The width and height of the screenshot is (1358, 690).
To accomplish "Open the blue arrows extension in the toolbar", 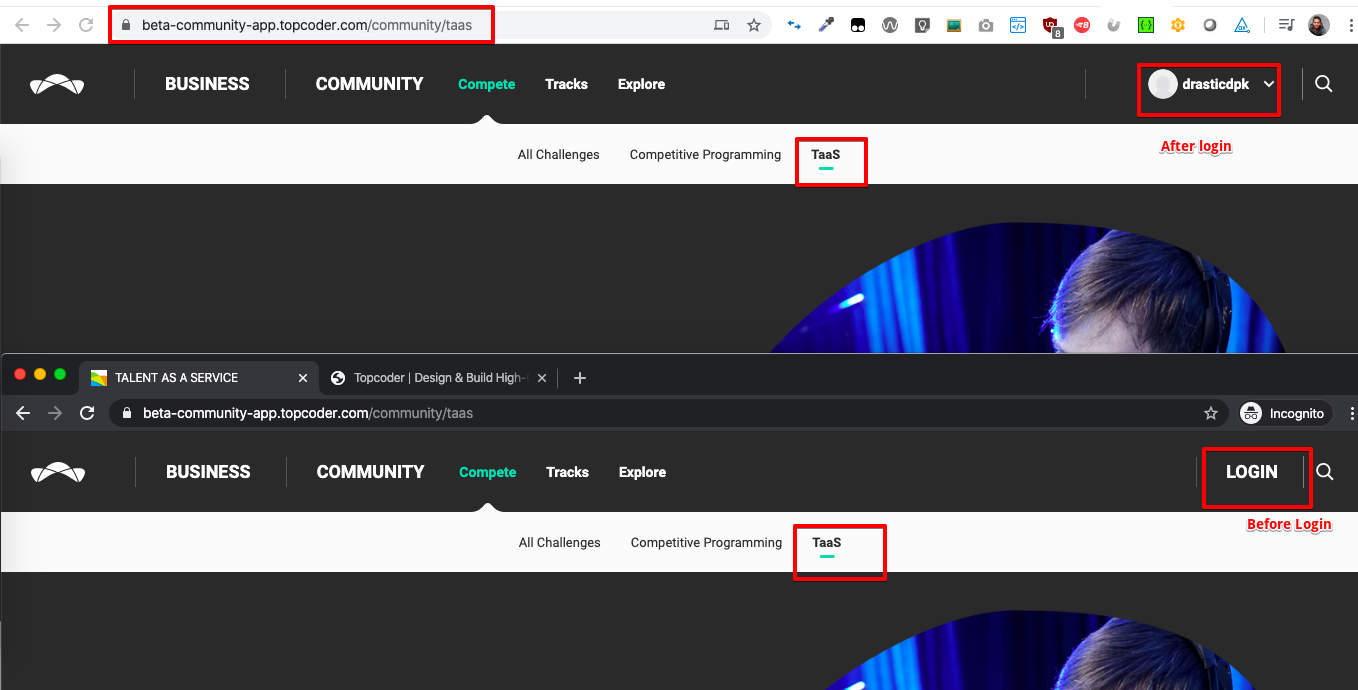I will (794, 25).
